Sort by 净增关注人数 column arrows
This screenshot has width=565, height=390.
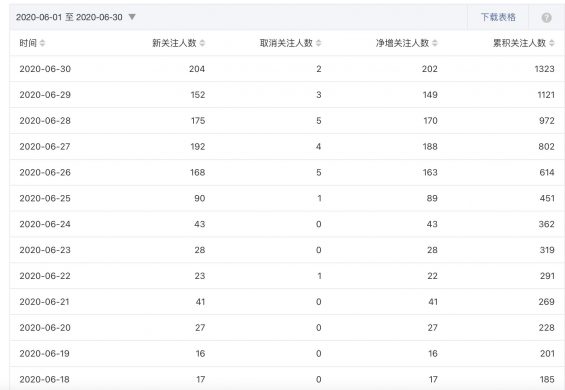click(435, 43)
